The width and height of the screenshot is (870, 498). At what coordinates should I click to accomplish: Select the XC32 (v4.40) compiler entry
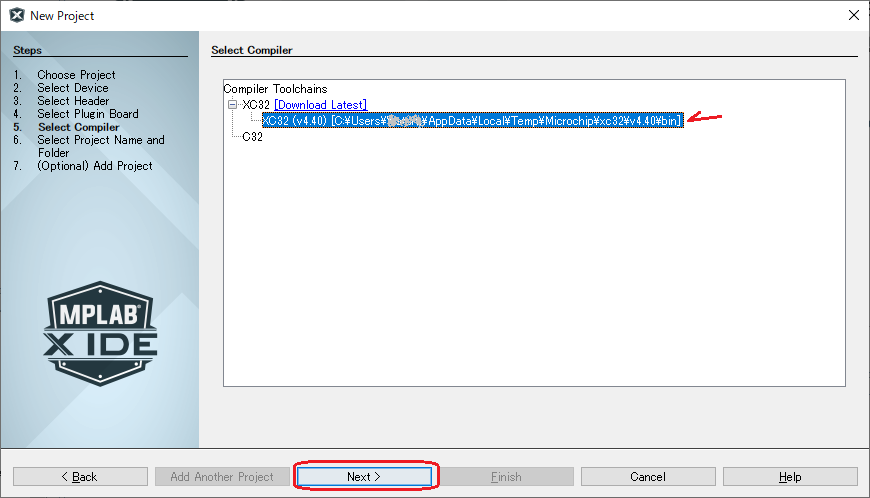point(472,120)
